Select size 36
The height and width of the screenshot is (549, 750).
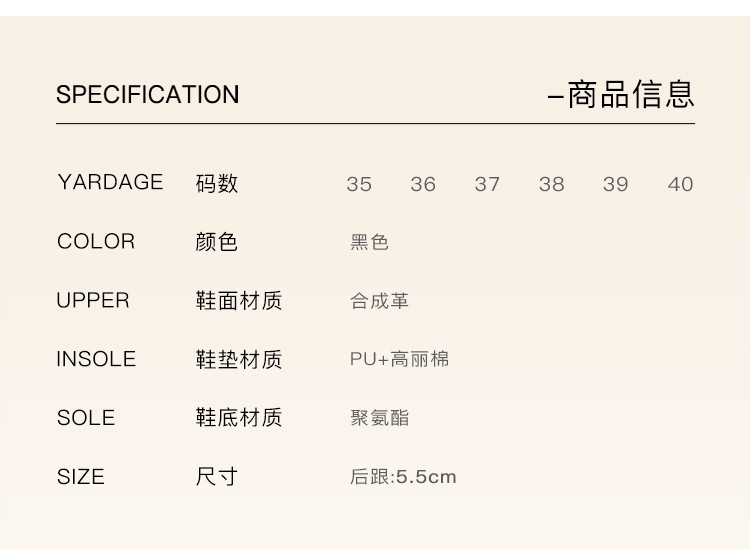coord(423,184)
